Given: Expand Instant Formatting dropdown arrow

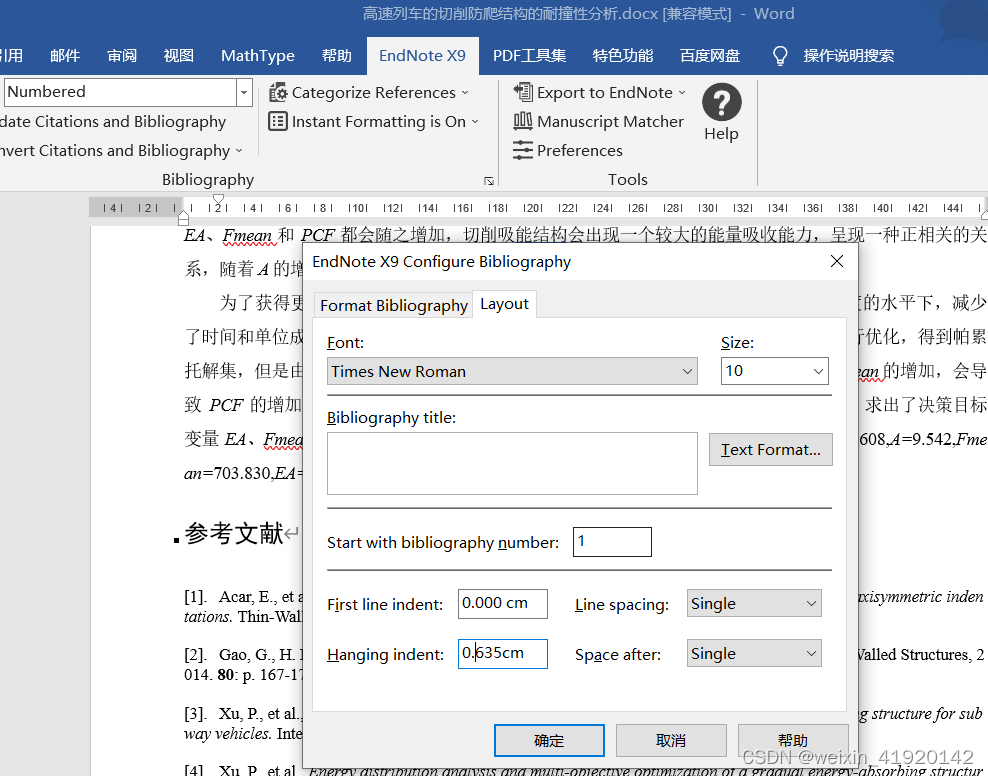Looking at the screenshot, I should tap(475, 122).
